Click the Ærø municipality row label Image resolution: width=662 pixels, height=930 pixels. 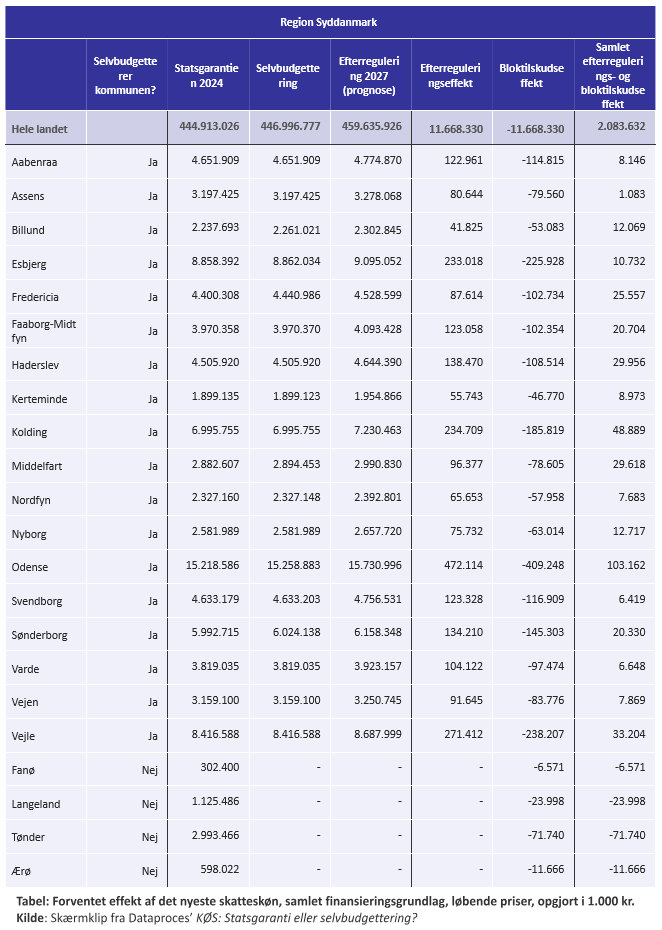coord(21,871)
